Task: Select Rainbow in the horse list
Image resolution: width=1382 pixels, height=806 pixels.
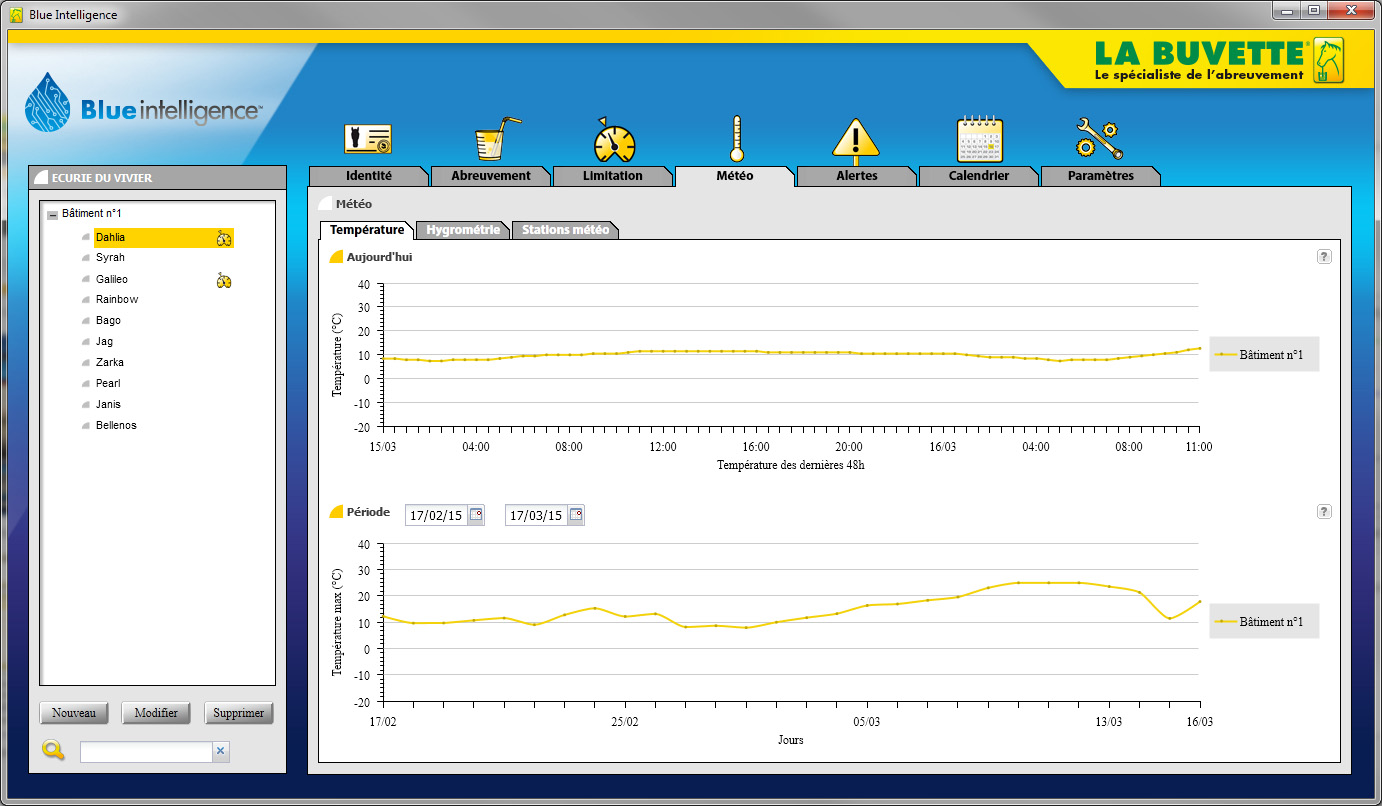Action: pyautogui.click(x=117, y=300)
